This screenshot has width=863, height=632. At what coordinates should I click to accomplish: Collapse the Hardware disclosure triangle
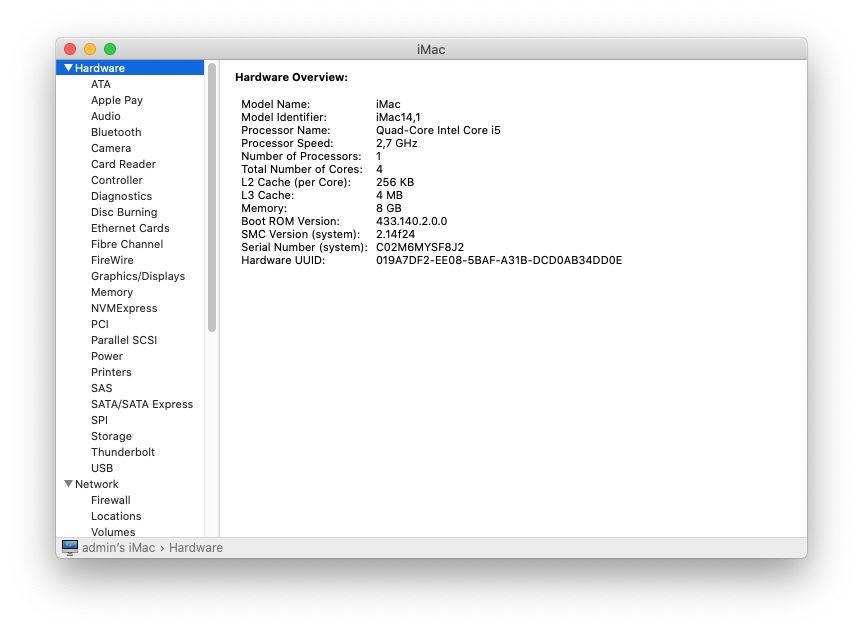pyautogui.click(x=68, y=68)
